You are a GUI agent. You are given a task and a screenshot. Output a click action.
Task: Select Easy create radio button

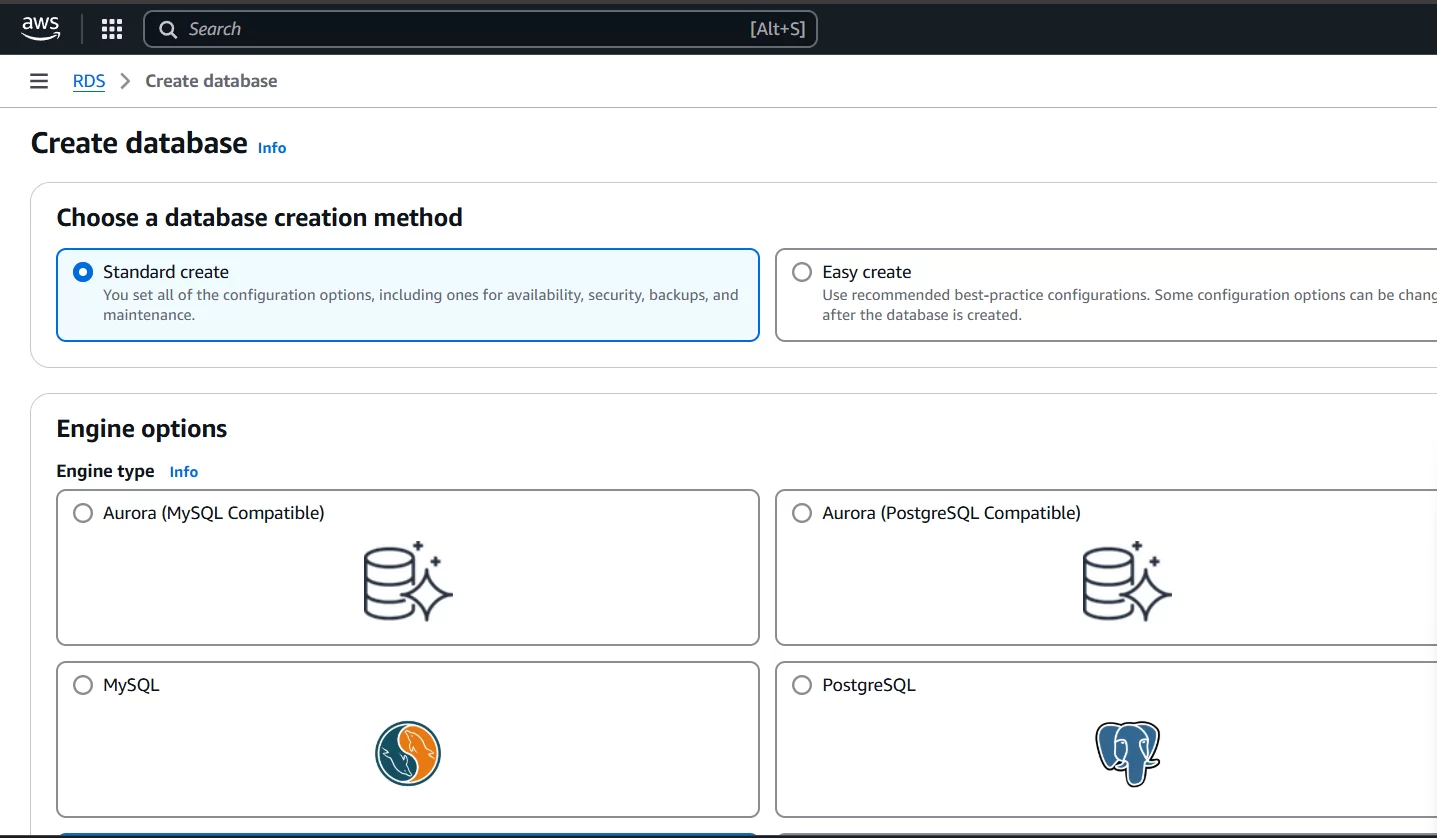tap(802, 272)
